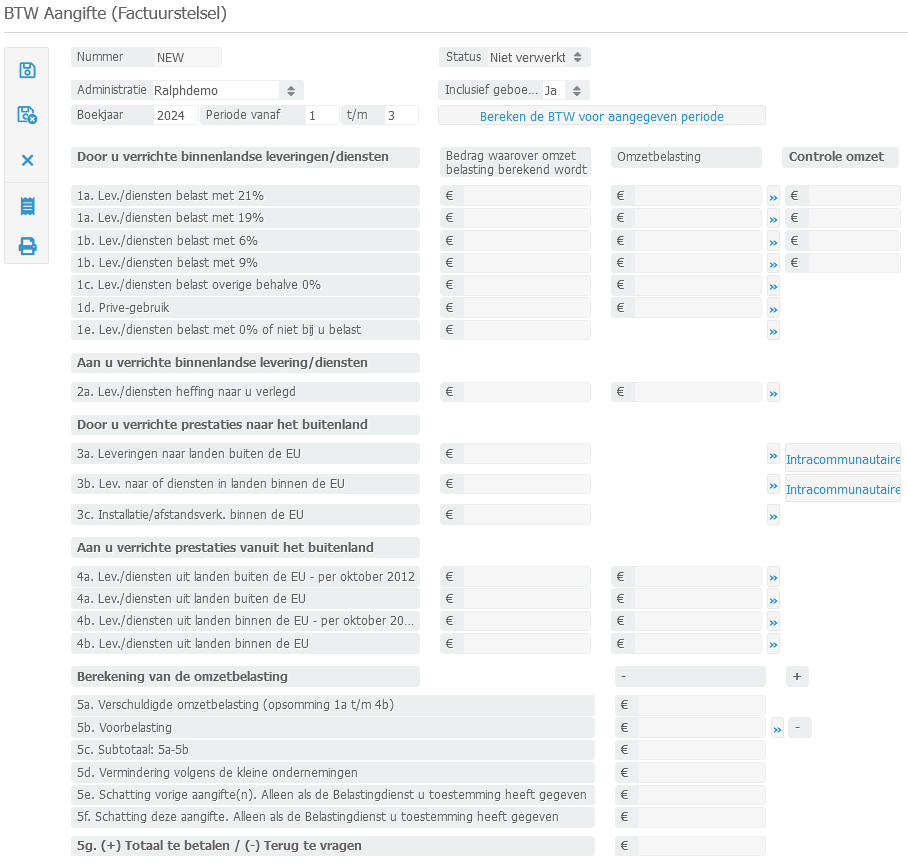Screen dimensions: 908x862
Task: Click the save icon in the sidebar
Action: point(28,70)
